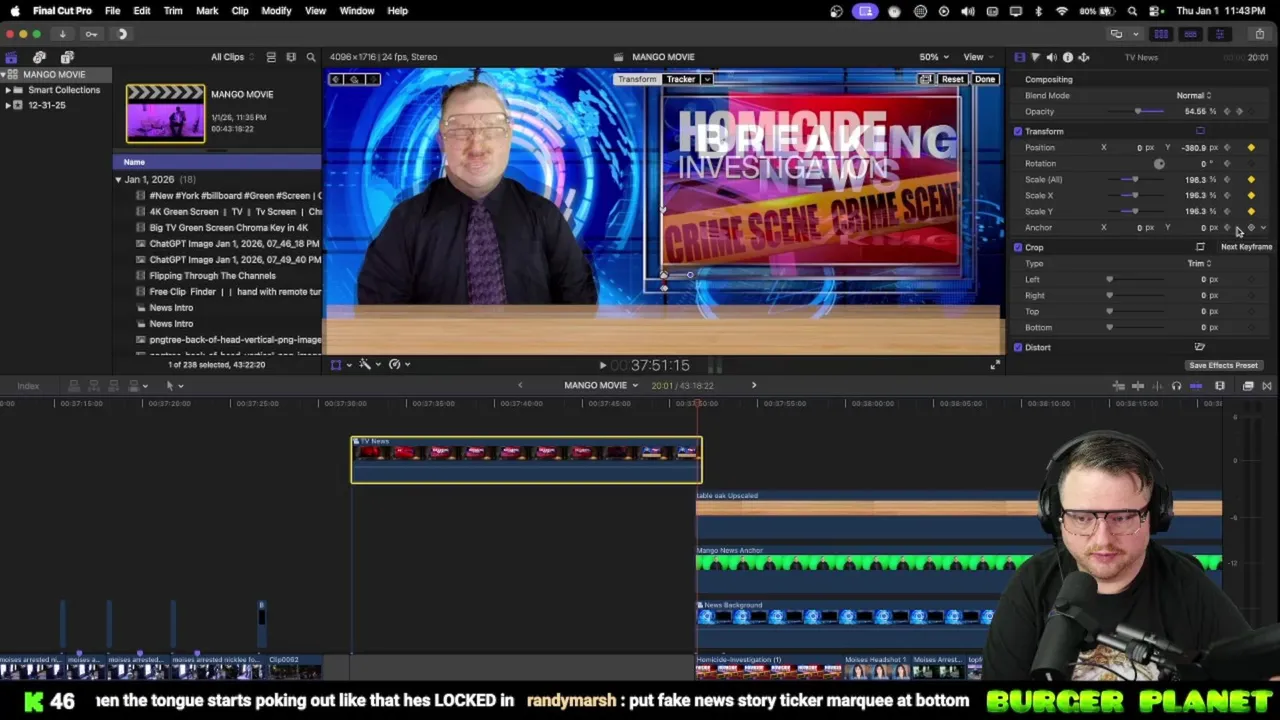1280x720 pixels.
Task: Open the Blend Mode Normal dropdown
Action: [x=1193, y=96]
